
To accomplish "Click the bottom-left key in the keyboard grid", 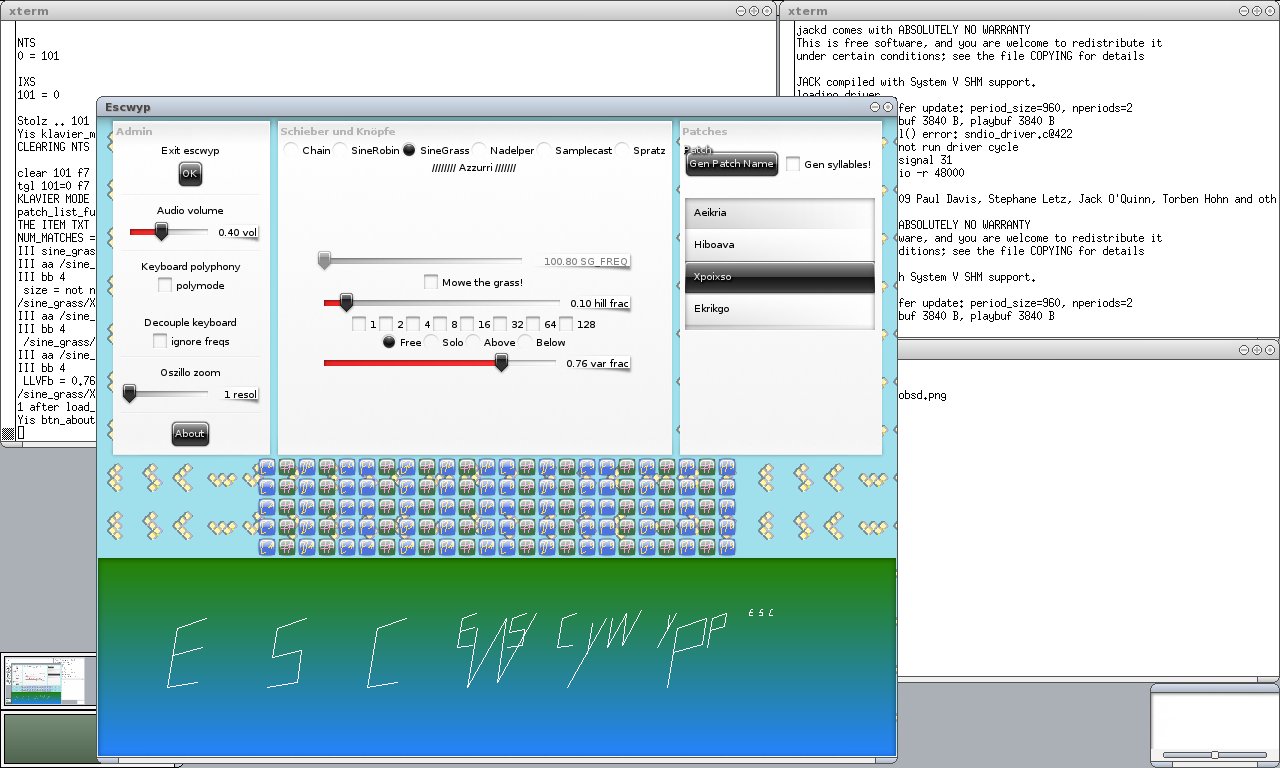I will click(x=267, y=547).
